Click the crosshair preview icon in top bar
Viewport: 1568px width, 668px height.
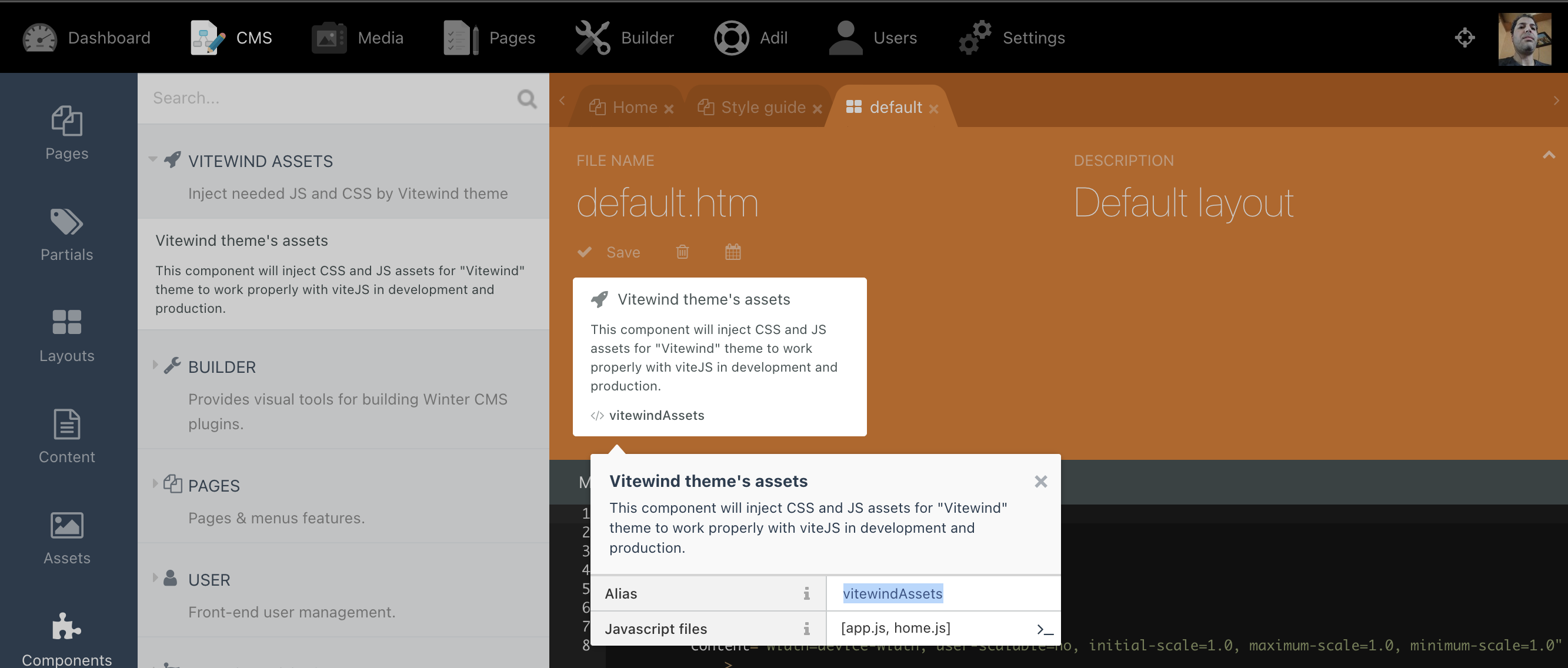coord(1464,38)
